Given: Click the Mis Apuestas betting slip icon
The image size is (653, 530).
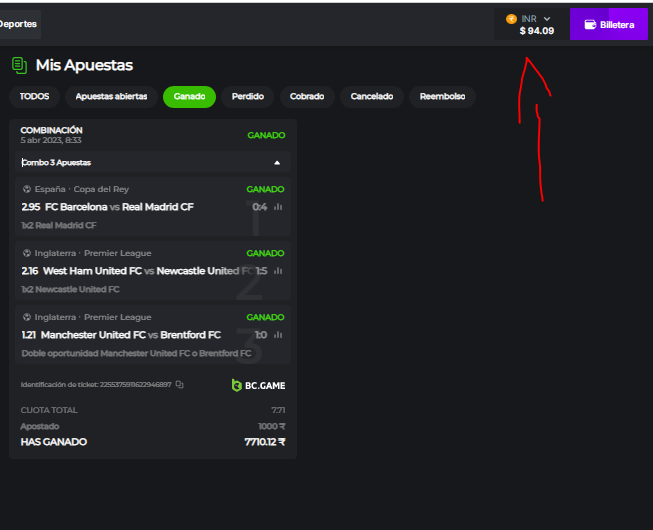Looking at the screenshot, I should (x=19, y=65).
